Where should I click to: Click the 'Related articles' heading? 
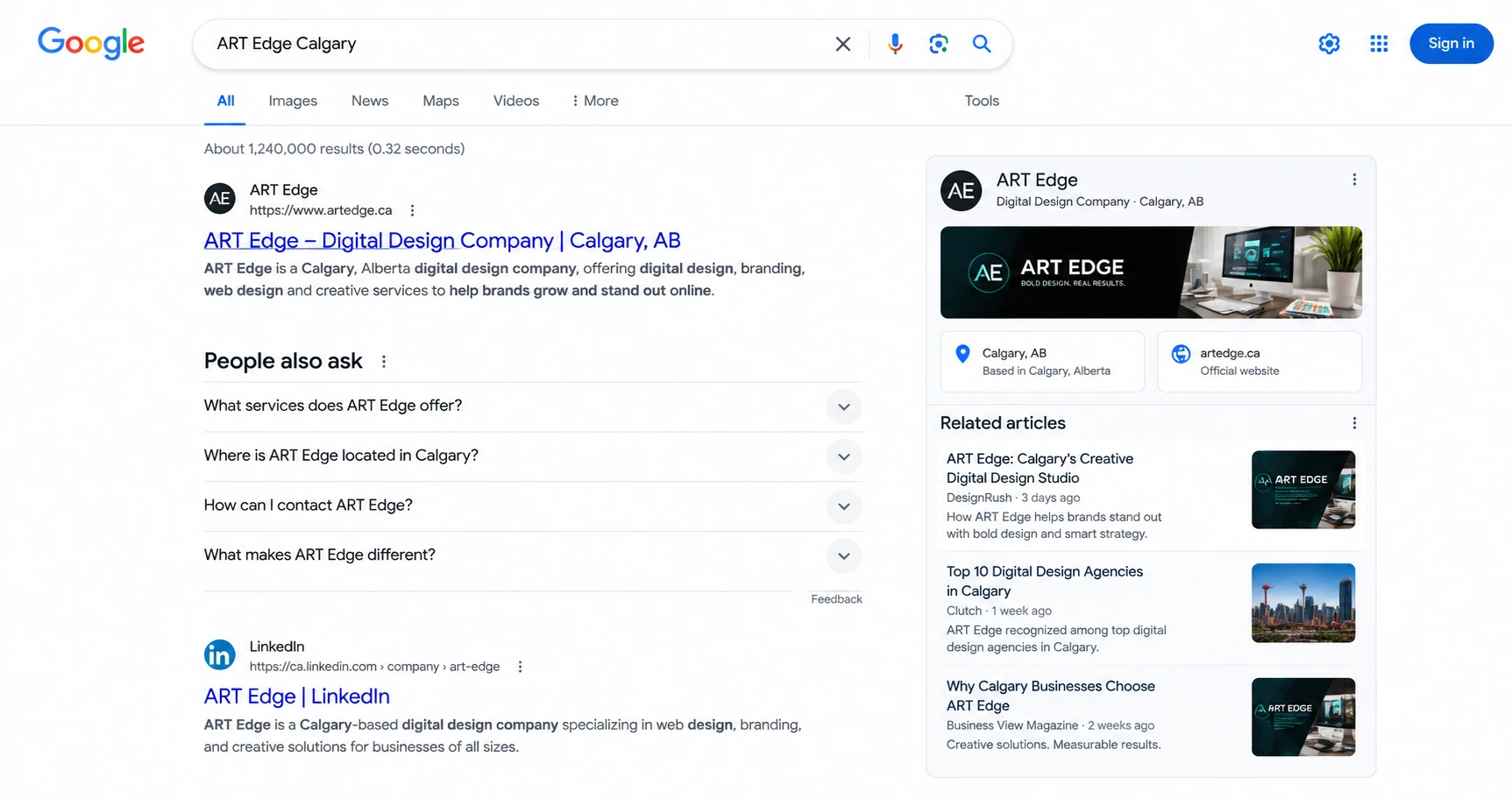click(1003, 423)
